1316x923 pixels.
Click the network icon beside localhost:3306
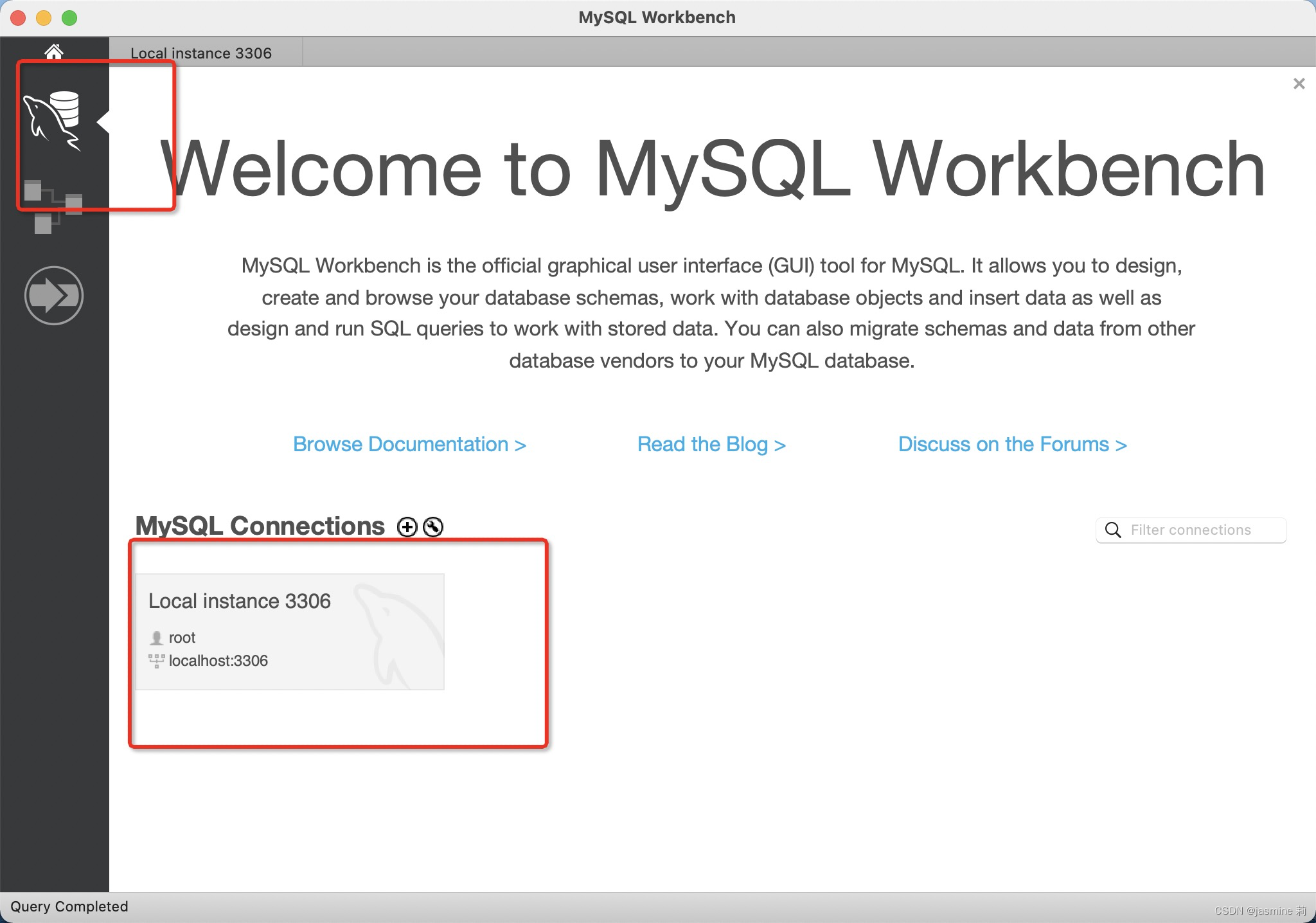point(156,661)
